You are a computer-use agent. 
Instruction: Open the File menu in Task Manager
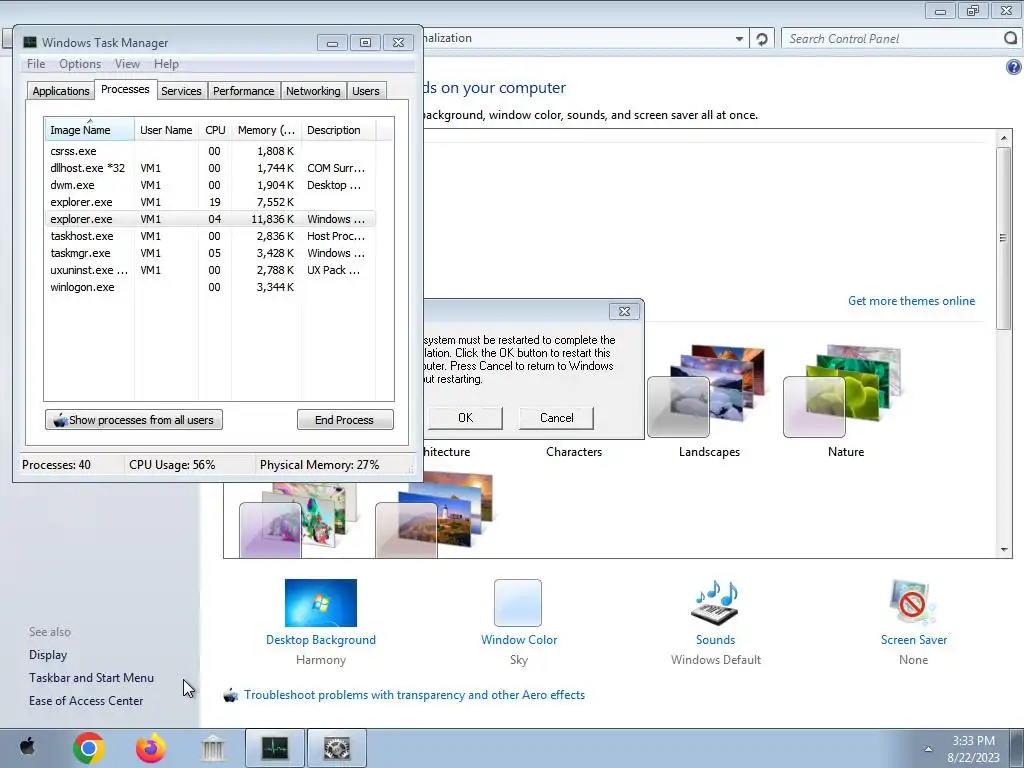click(36, 64)
